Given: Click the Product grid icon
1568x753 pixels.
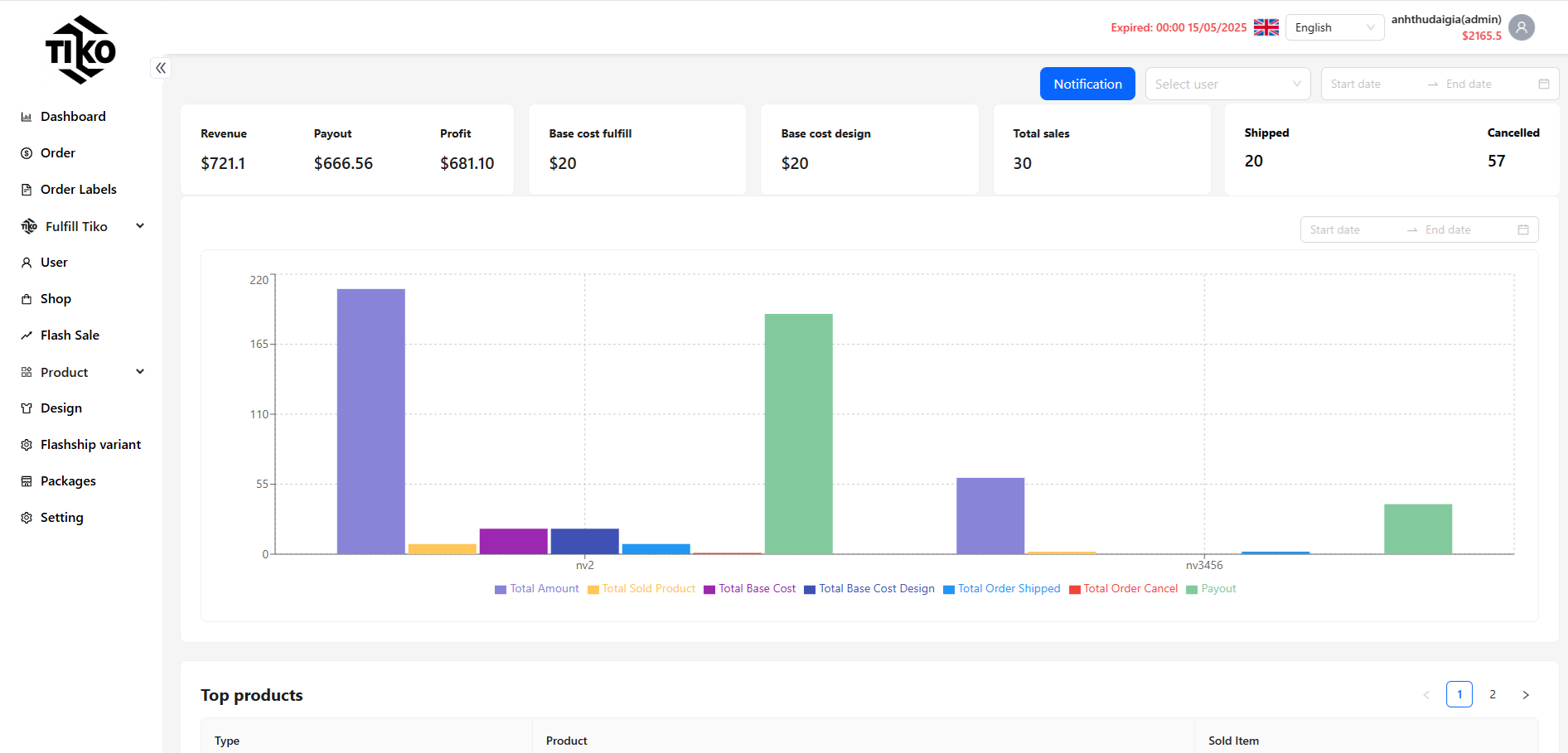Looking at the screenshot, I should click(x=27, y=372).
